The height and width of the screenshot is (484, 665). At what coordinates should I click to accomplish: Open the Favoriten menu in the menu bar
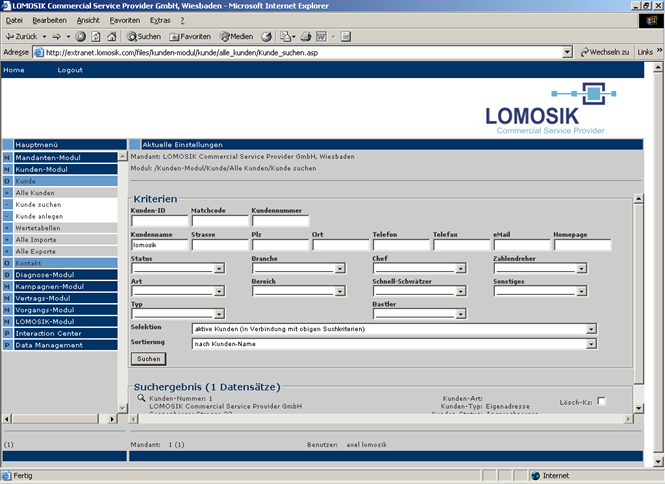pyautogui.click(x=125, y=20)
